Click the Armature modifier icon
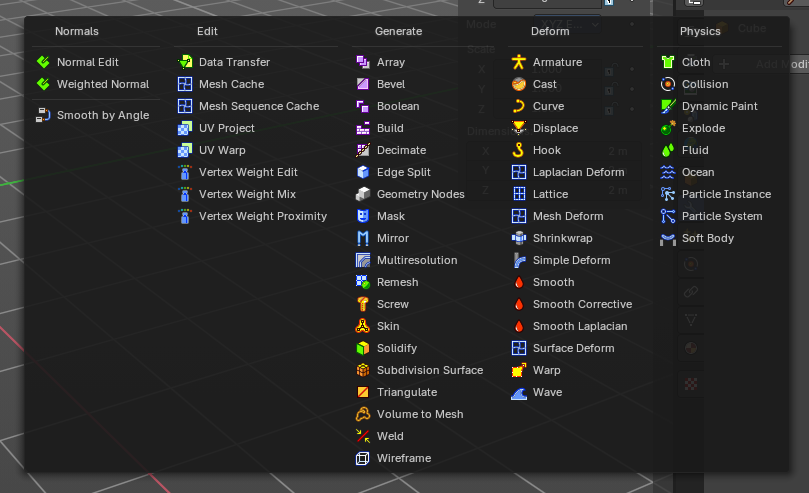Image resolution: width=809 pixels, height=493 pixels. coord(519,62)
